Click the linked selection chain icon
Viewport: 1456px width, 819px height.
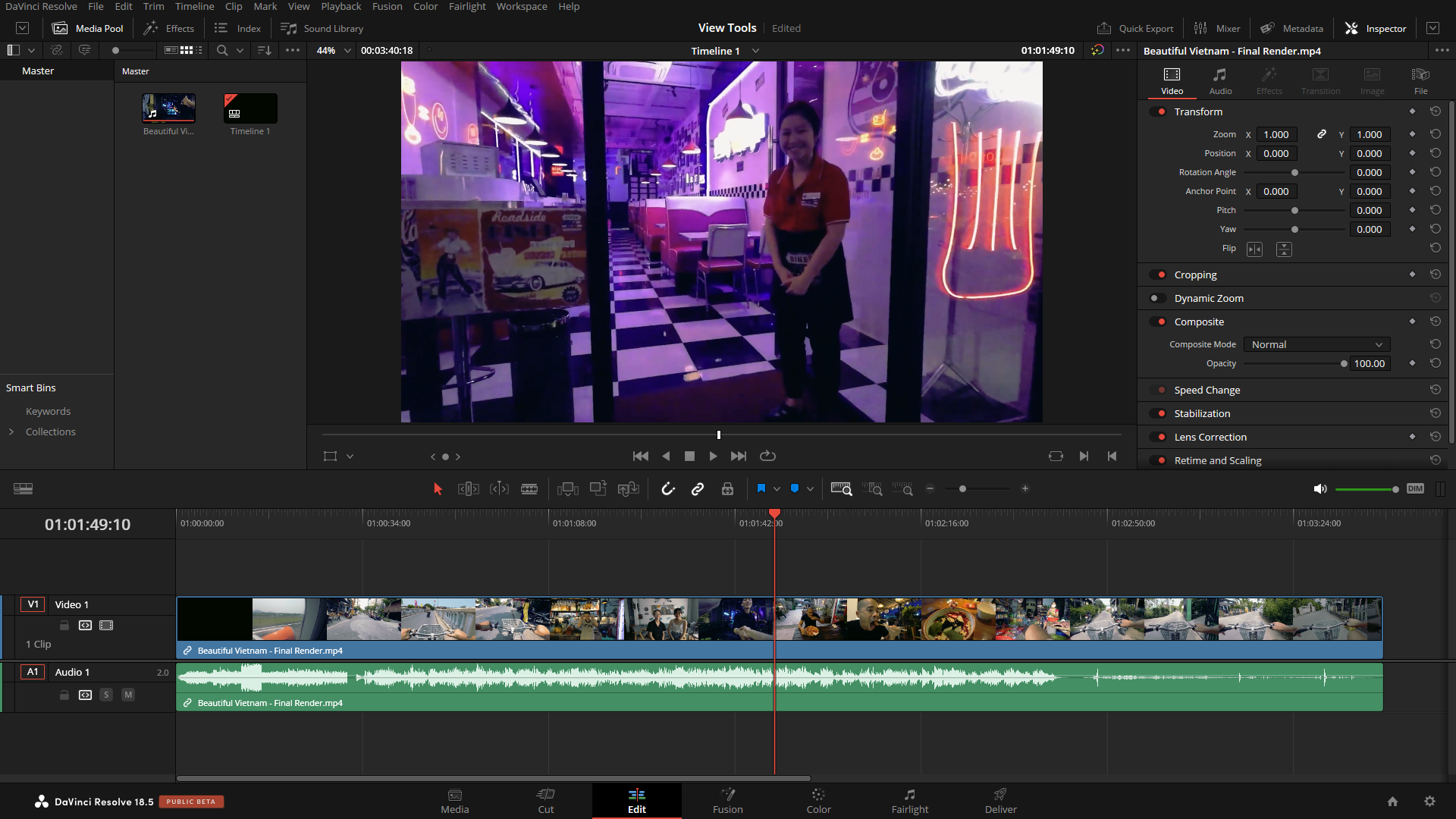tap(698, 489)
